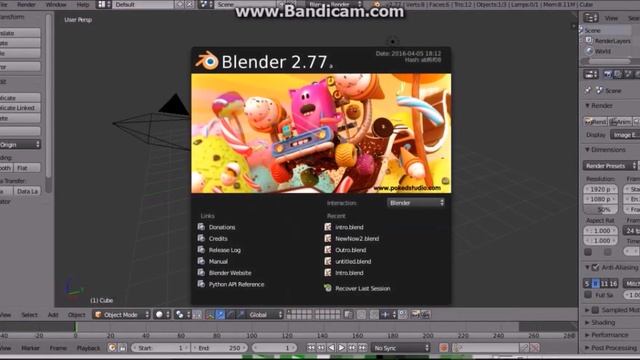Open Playback menu in timeline
Image resolution: width=640 pixels, height=360 pixels.
[88, 348]
